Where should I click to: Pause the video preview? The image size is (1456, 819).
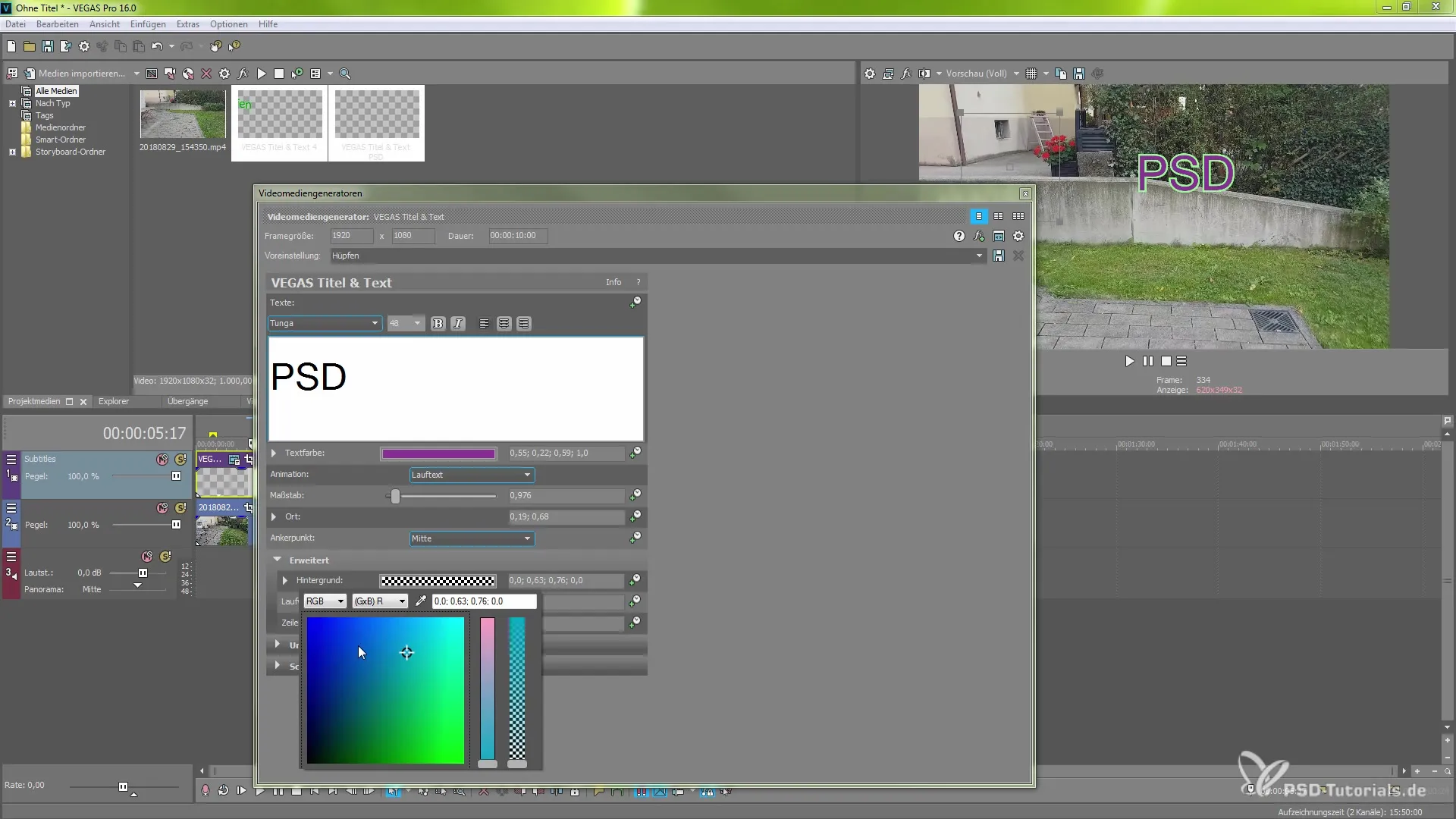(1148, 362)
